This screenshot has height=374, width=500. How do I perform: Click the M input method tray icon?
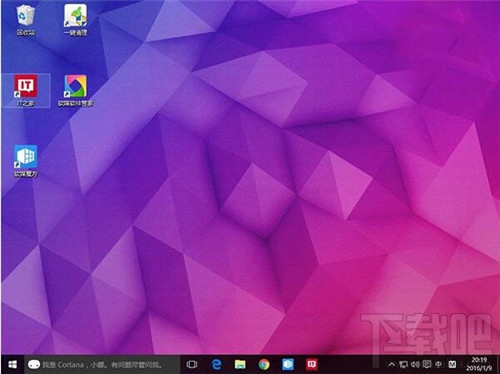(452, 364)
